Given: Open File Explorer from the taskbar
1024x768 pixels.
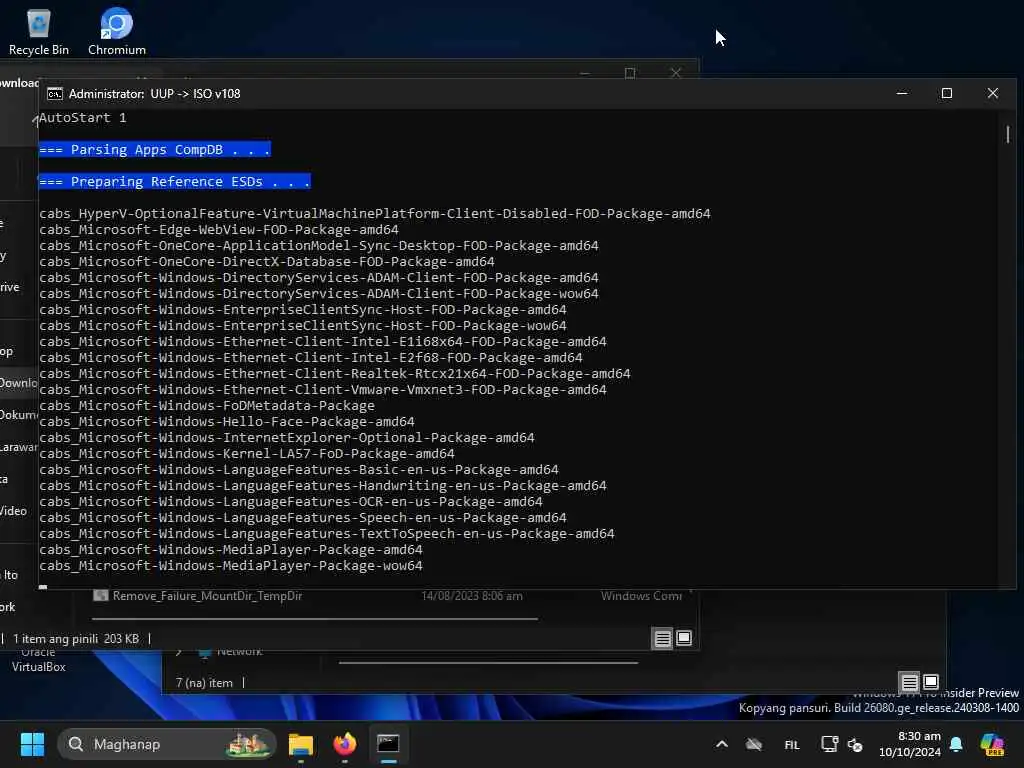Looking at the screenshot, I should click(301, 744).
